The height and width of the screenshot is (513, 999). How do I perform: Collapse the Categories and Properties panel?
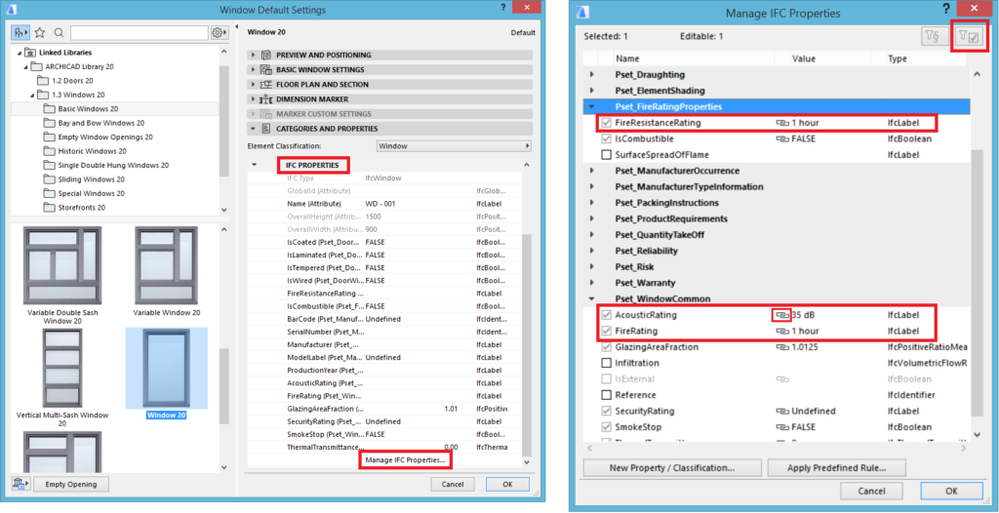[x=254, y=128]
